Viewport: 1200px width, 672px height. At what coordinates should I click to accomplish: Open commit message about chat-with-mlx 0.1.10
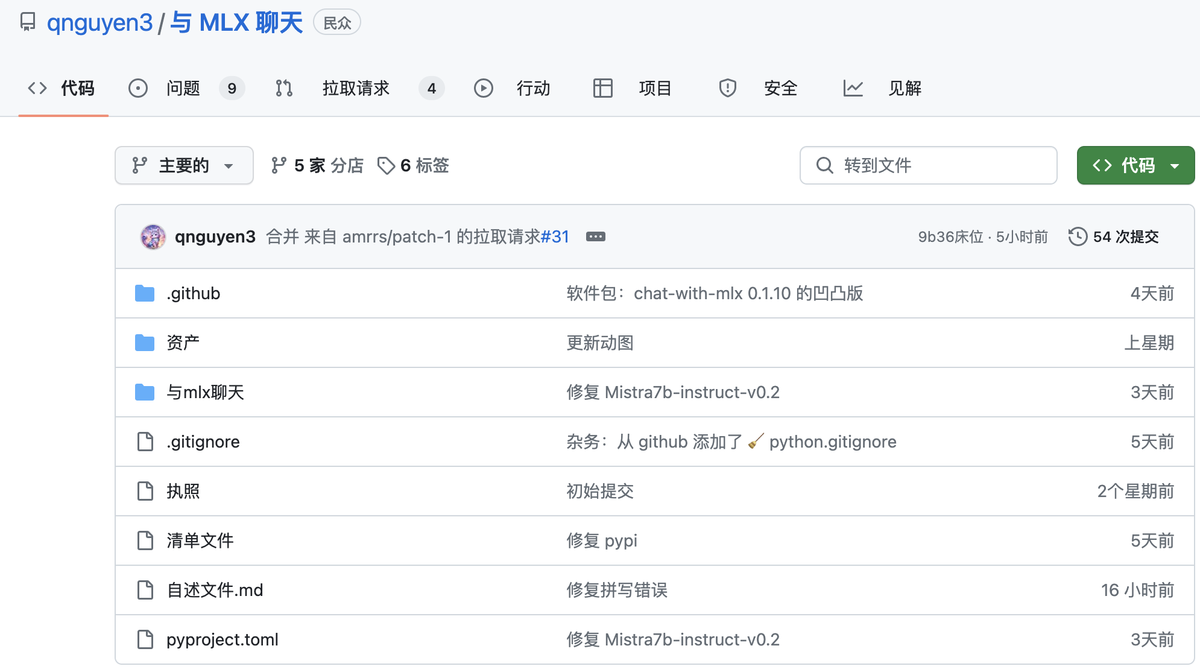coord(715,293)
